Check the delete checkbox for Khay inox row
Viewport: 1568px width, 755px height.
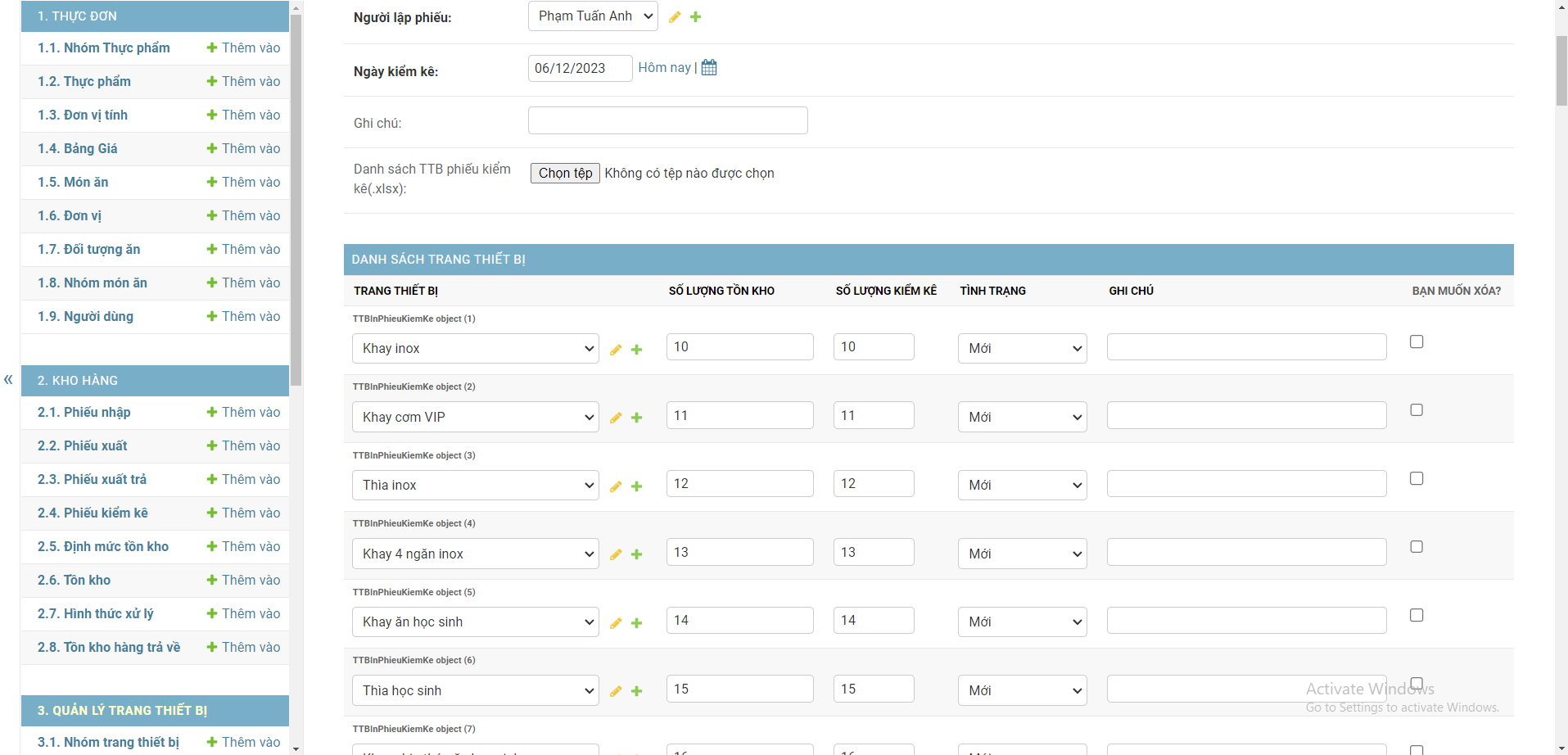(1417, 341)
